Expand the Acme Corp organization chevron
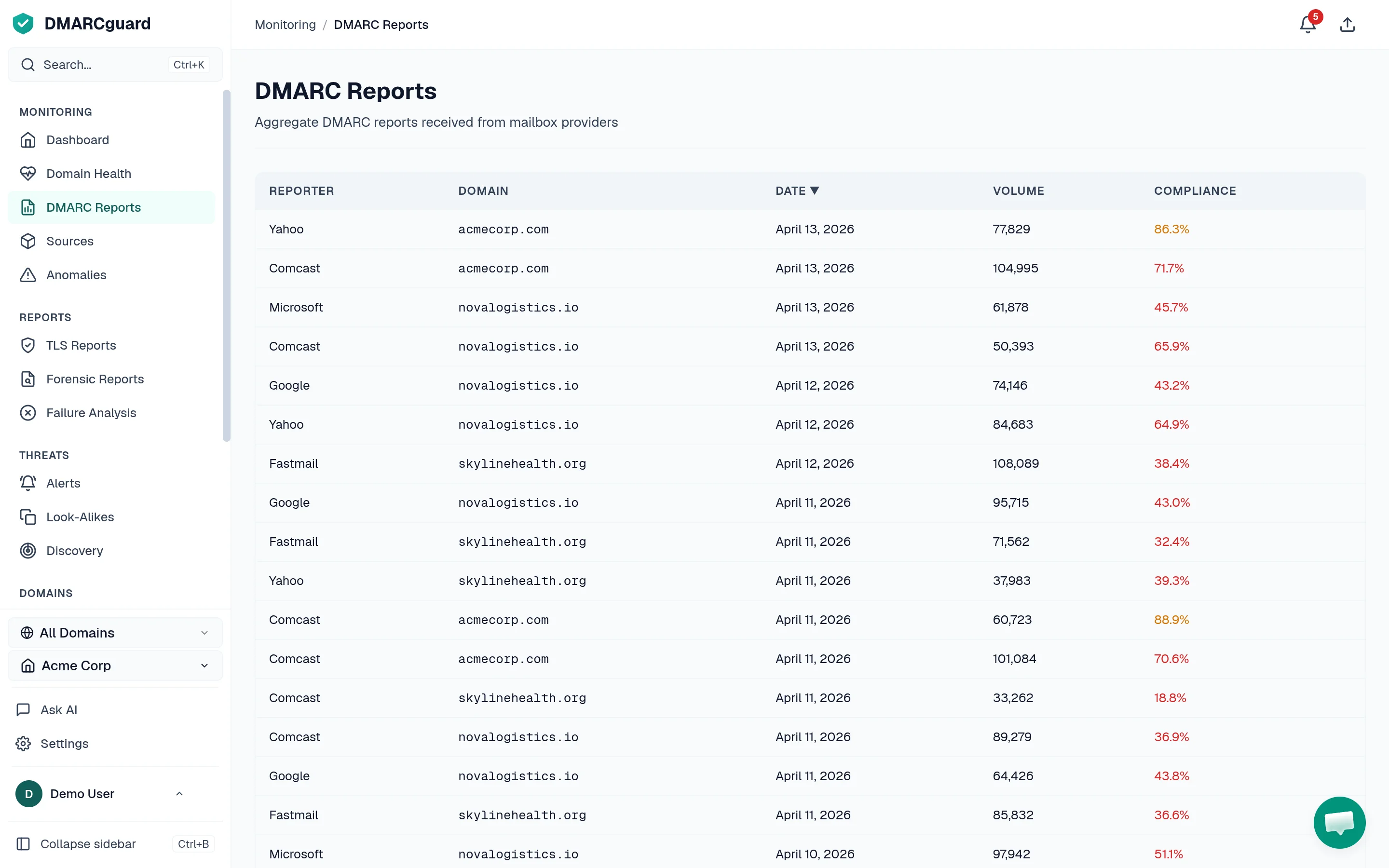The width and height of the screenshot is (1389, 868). point(204,665)
